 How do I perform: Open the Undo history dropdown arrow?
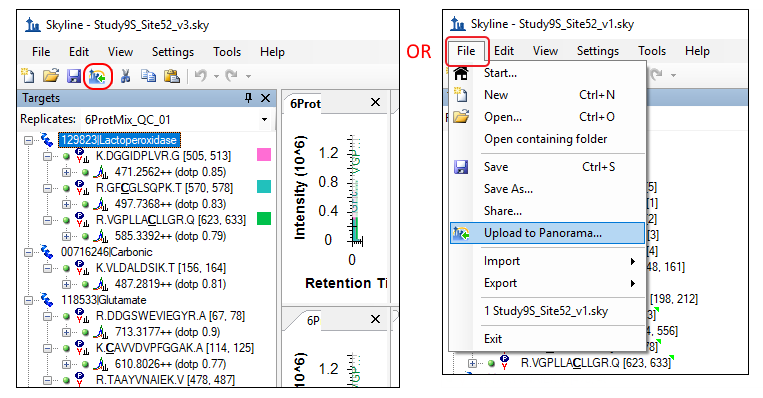point(216,76)
